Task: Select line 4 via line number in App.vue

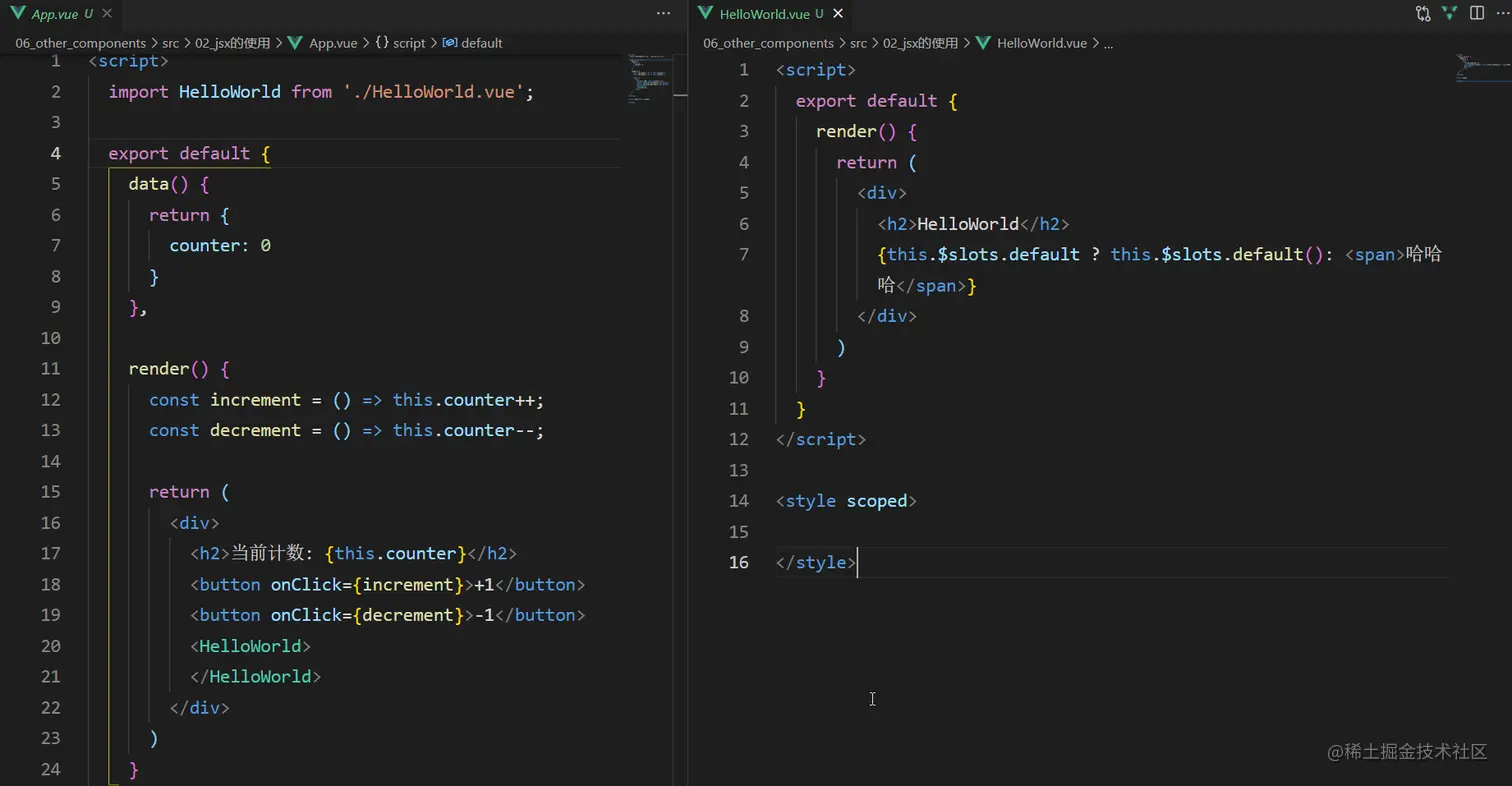Action: click(x=56, y=153)
